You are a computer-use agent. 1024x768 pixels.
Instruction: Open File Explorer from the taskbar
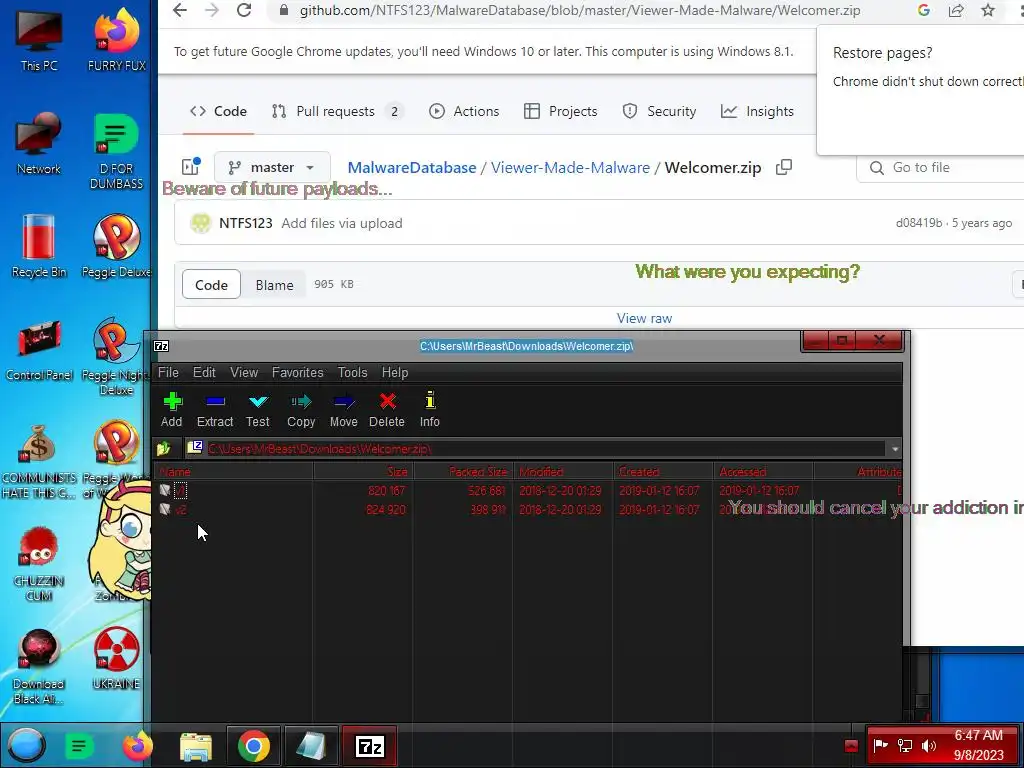point(195,746)
